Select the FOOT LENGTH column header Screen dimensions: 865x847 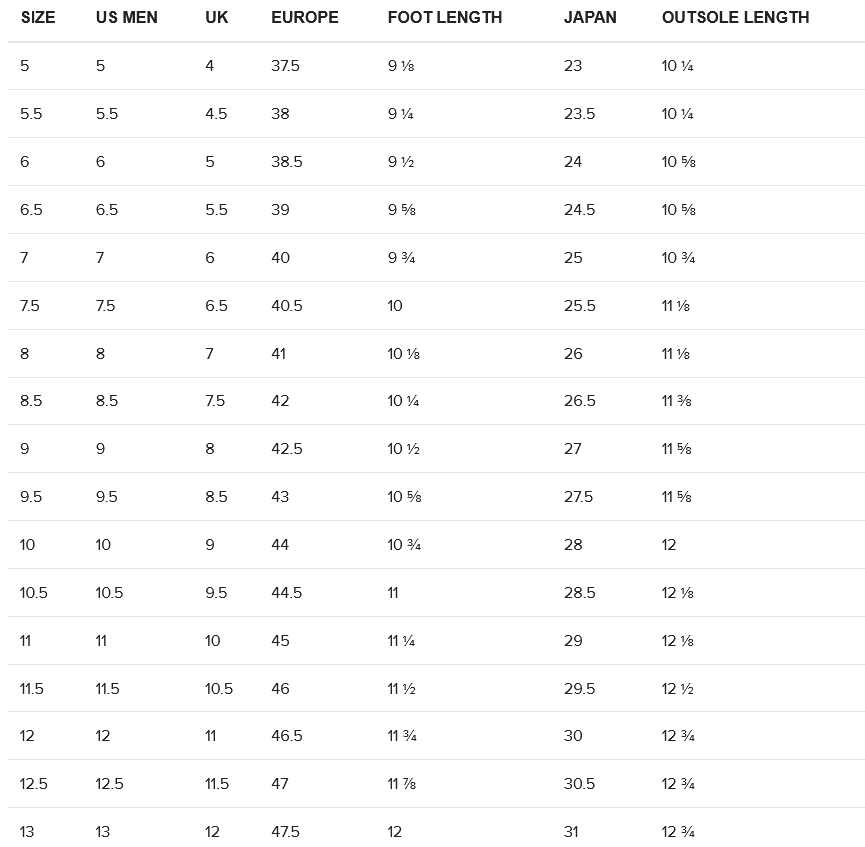[445, 17]
